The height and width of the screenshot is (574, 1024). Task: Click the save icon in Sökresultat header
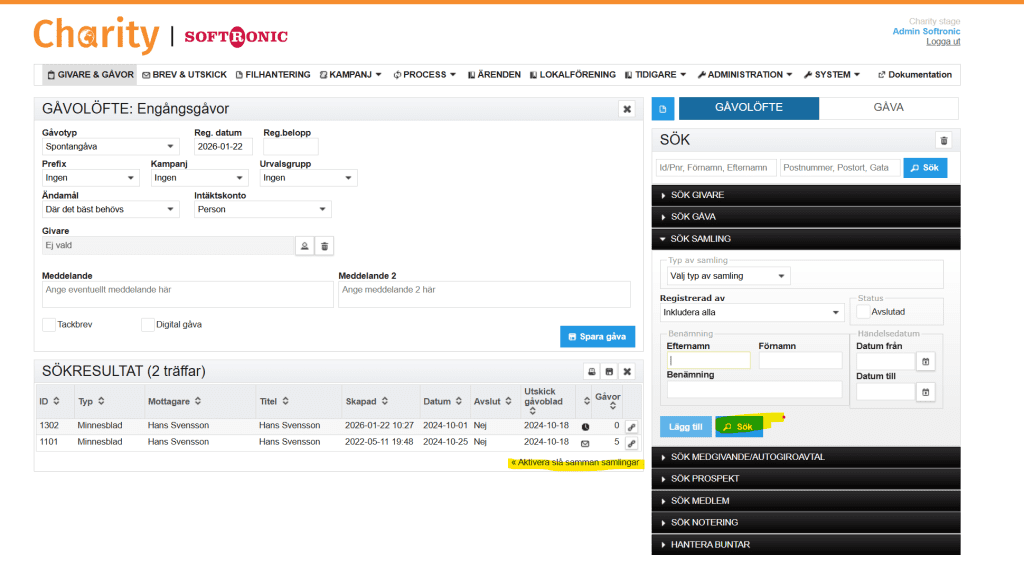point(608,371)
